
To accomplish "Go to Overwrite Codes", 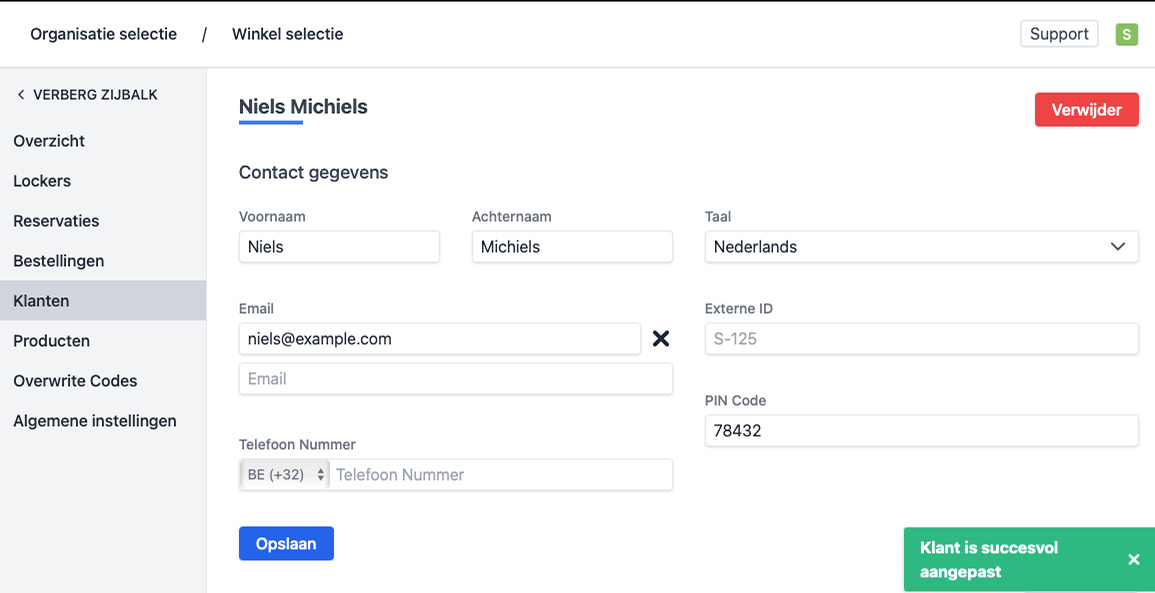I will click(x=75, y=381).
